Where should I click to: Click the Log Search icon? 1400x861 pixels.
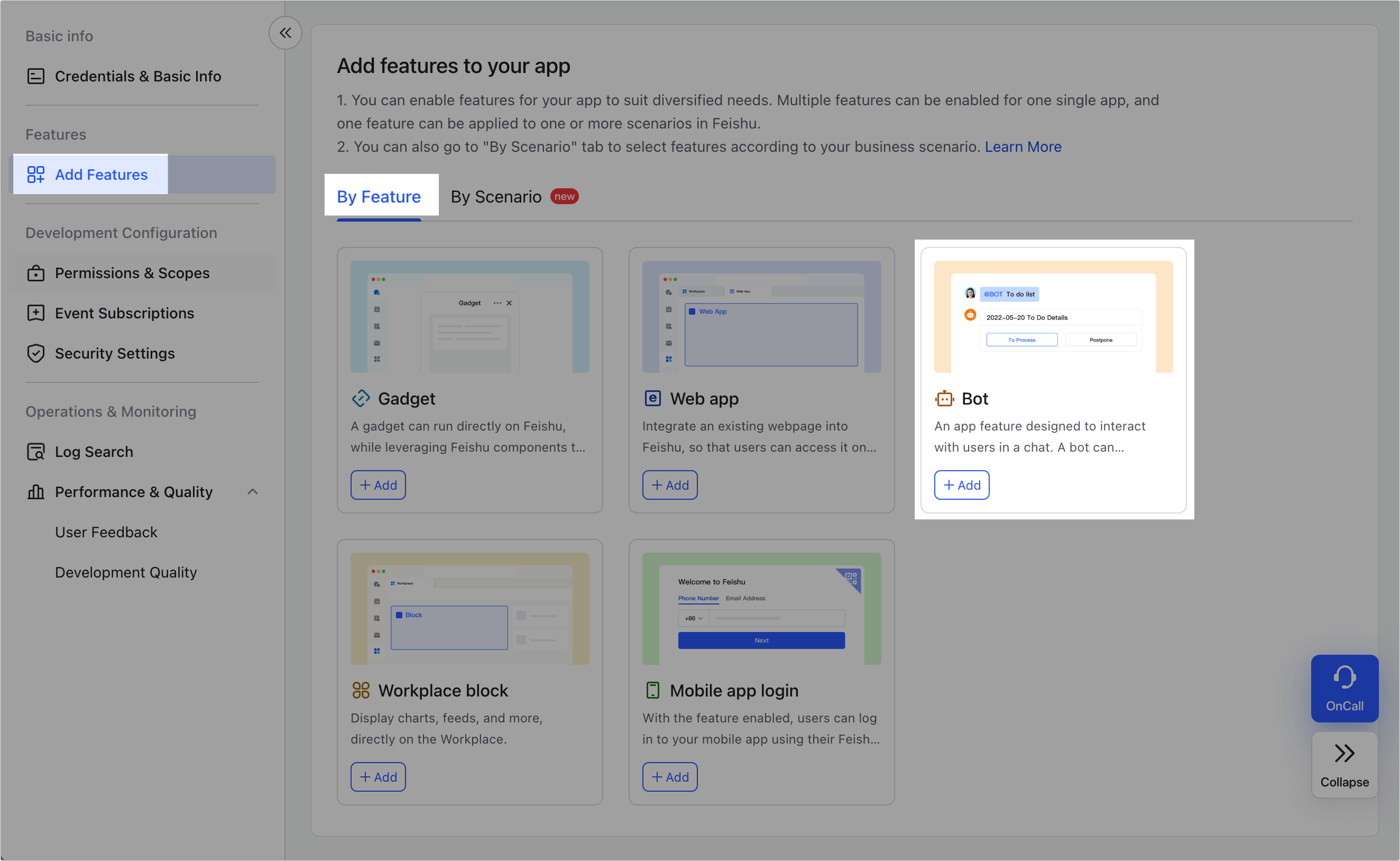tap(36, 452)
